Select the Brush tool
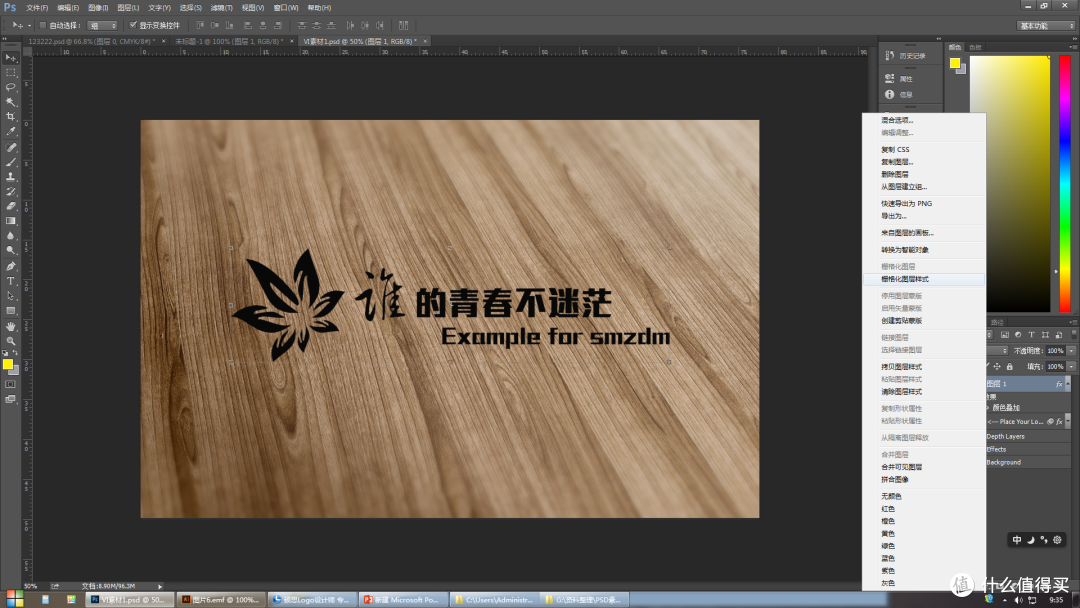Viewport: 1080px width, 608px height. (10, 163)
